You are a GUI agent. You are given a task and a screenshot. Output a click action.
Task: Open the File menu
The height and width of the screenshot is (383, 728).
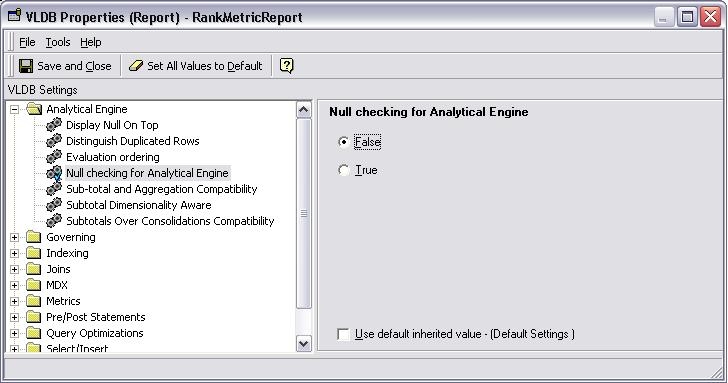[27, 42]
